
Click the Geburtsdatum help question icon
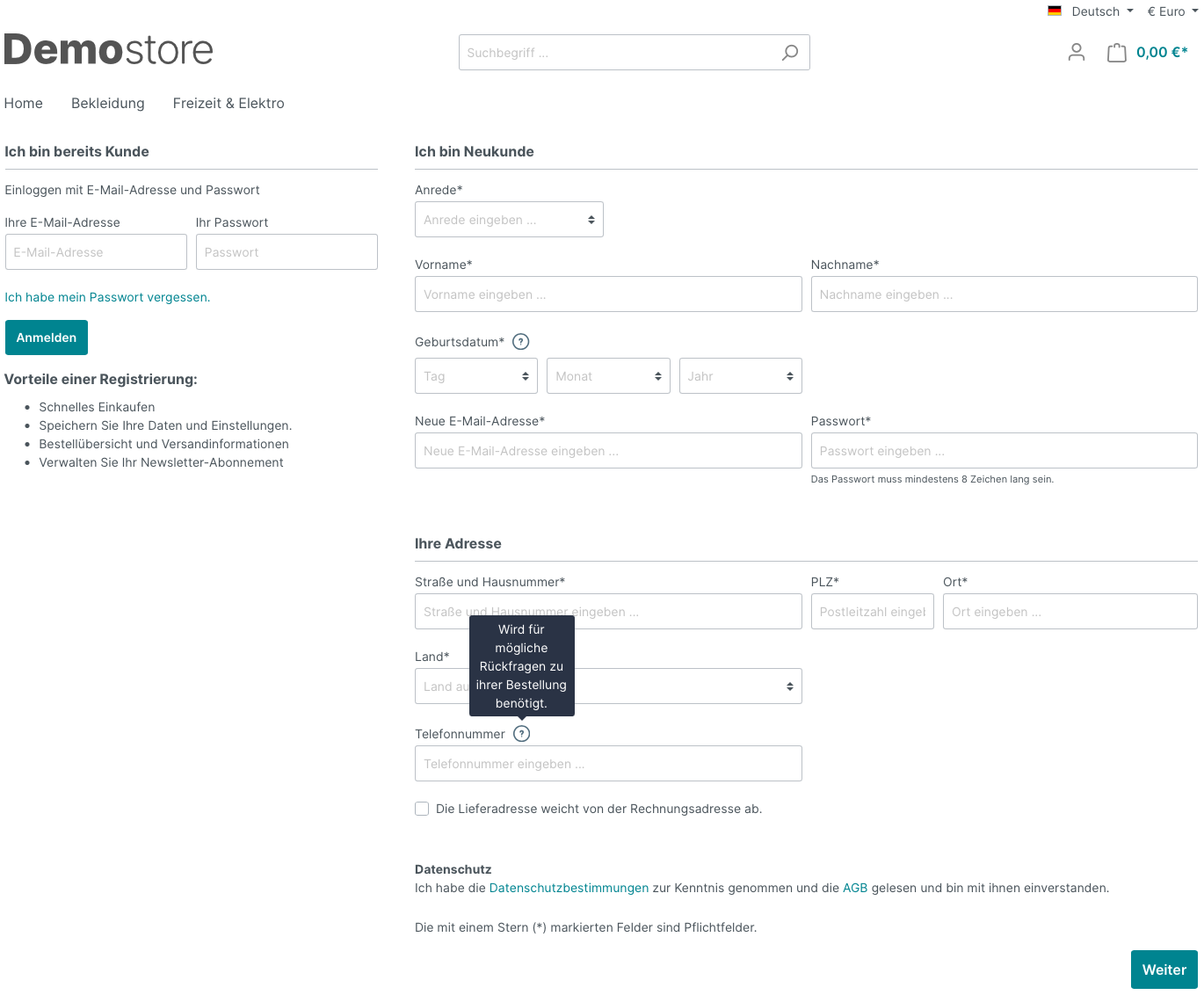pos(521,342)
